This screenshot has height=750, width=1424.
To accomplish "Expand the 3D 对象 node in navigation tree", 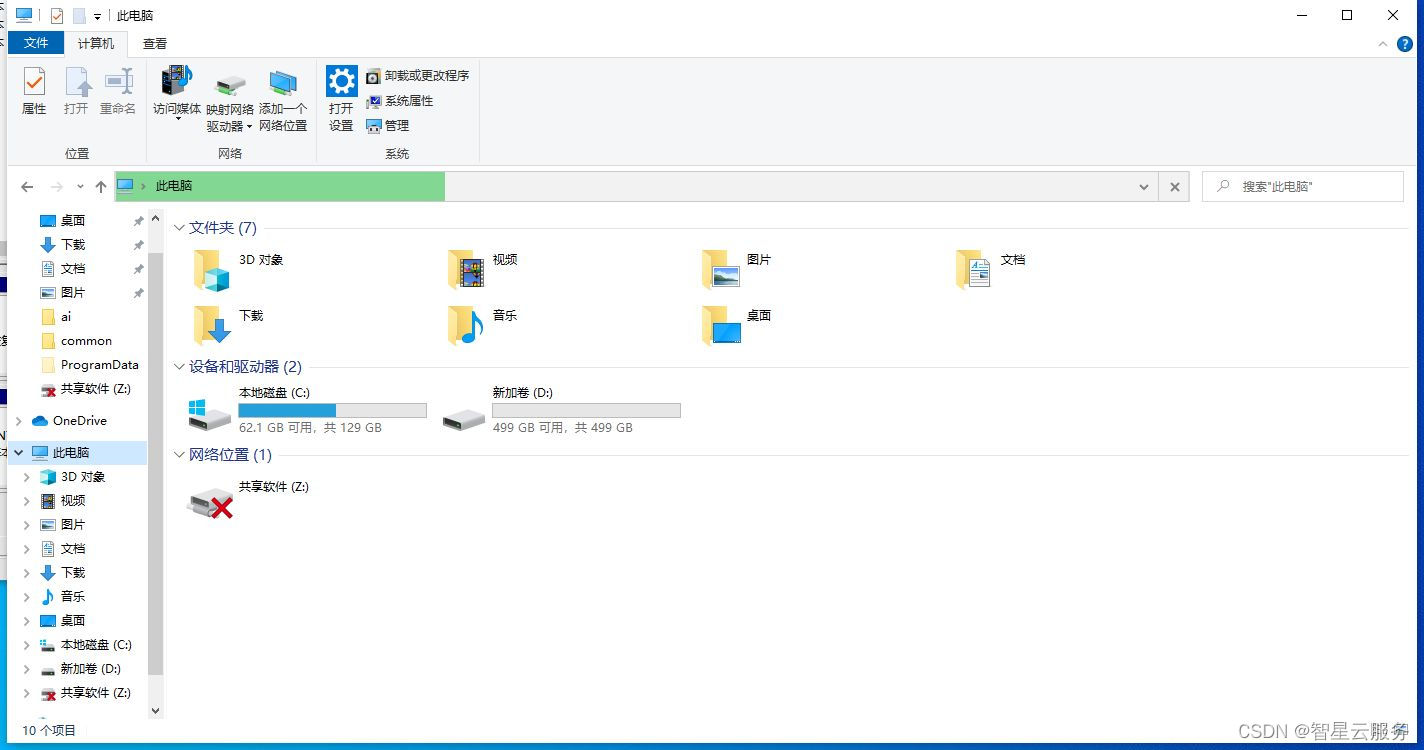I will [27, 477].
